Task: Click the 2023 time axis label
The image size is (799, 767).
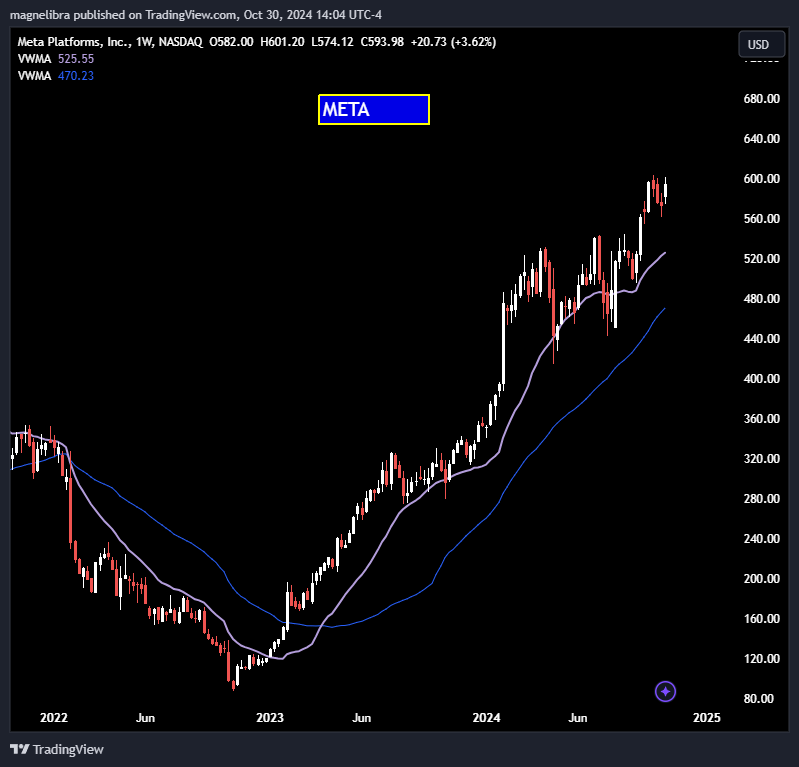Action: 270,718
